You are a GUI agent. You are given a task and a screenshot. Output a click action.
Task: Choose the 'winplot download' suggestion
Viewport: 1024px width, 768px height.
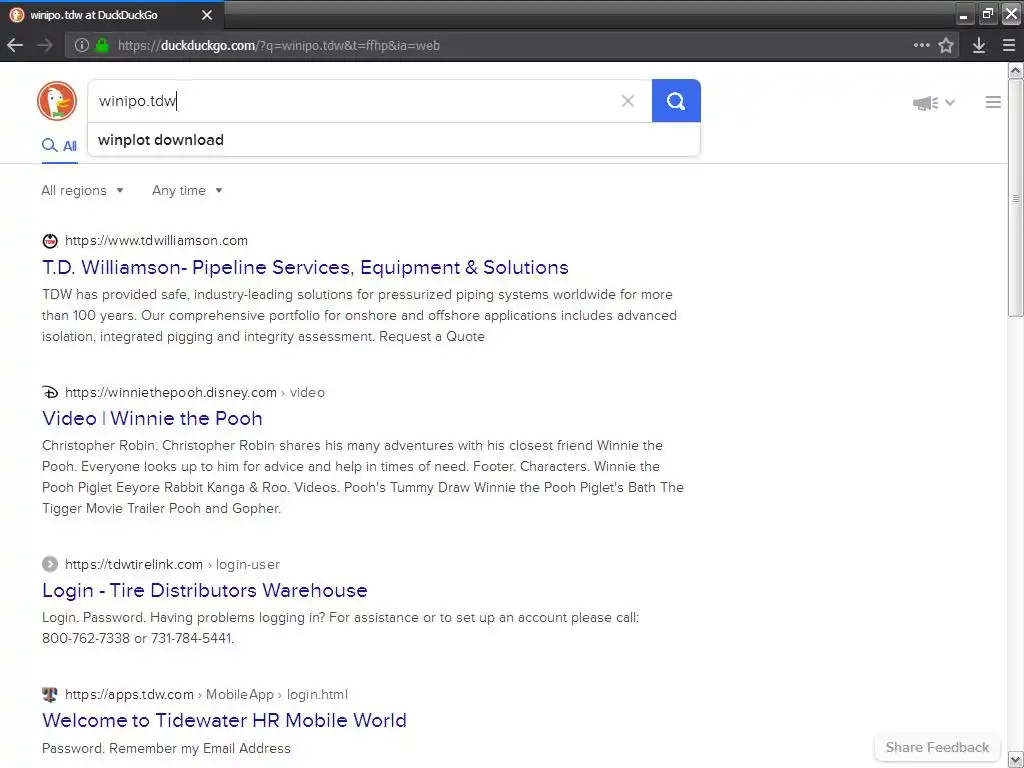[x=394, y=140]
